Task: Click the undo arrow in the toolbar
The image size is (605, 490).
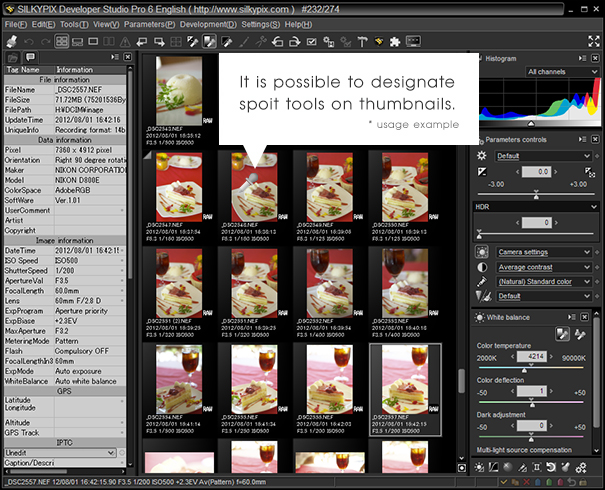Action: coord(29,41)
